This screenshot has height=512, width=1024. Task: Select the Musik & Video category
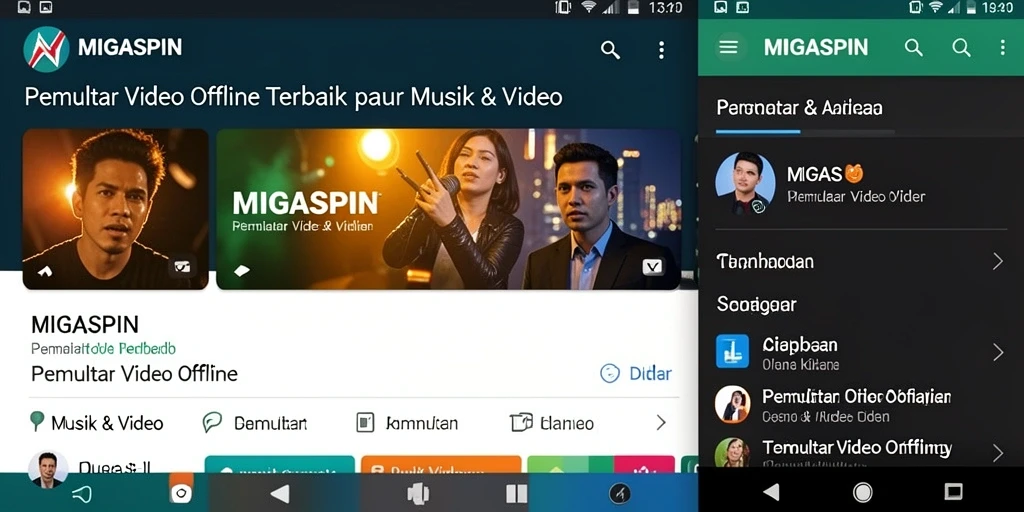pyautogui.click(x=97, y=423)
